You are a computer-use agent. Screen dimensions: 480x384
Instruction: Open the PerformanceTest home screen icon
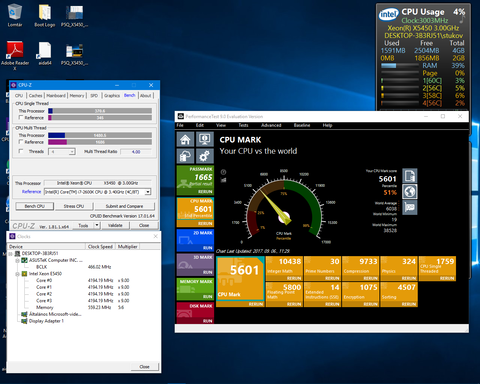(x=185, y=139)
